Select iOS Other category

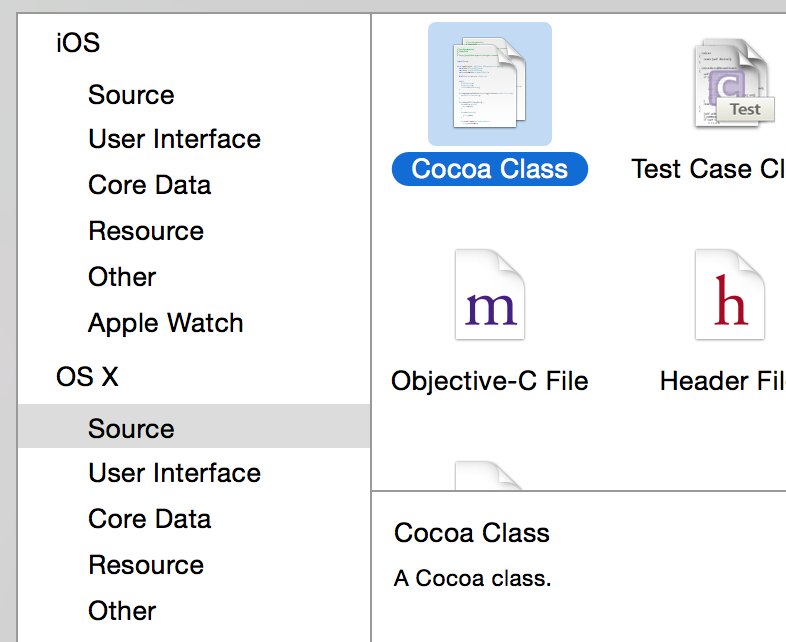tap(122, 277)
